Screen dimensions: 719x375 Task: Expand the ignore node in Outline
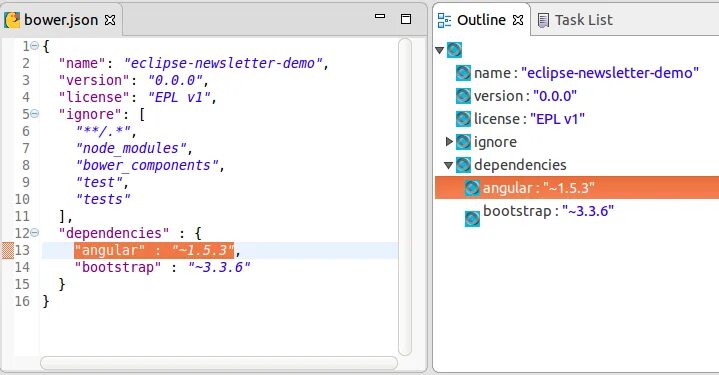click(x=449, y=142)
